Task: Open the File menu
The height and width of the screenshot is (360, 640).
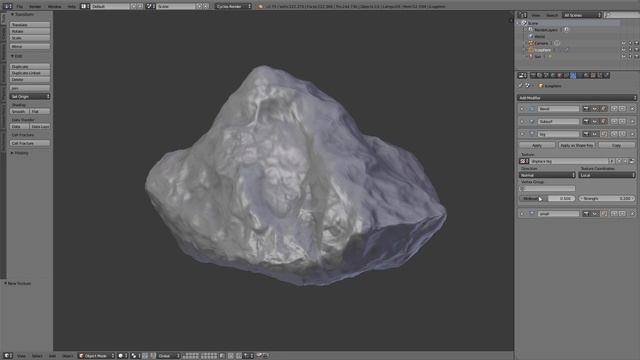Action: click(x=20, y=6)
